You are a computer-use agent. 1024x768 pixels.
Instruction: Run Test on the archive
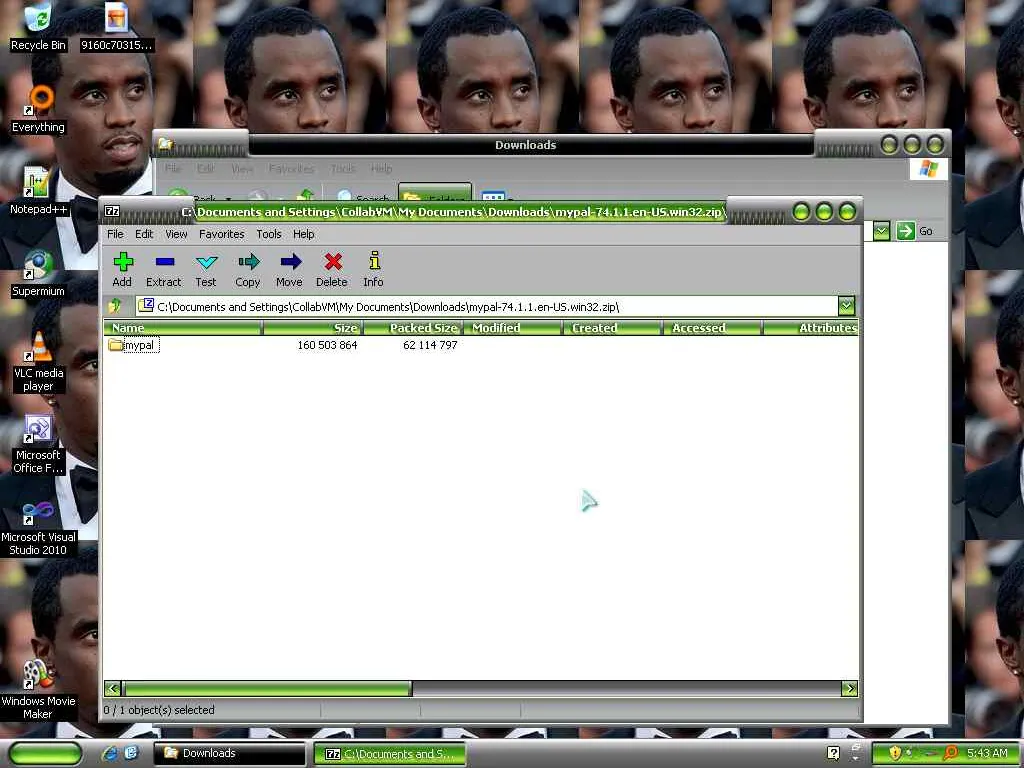pyautogui.click(x=206, y=269)
